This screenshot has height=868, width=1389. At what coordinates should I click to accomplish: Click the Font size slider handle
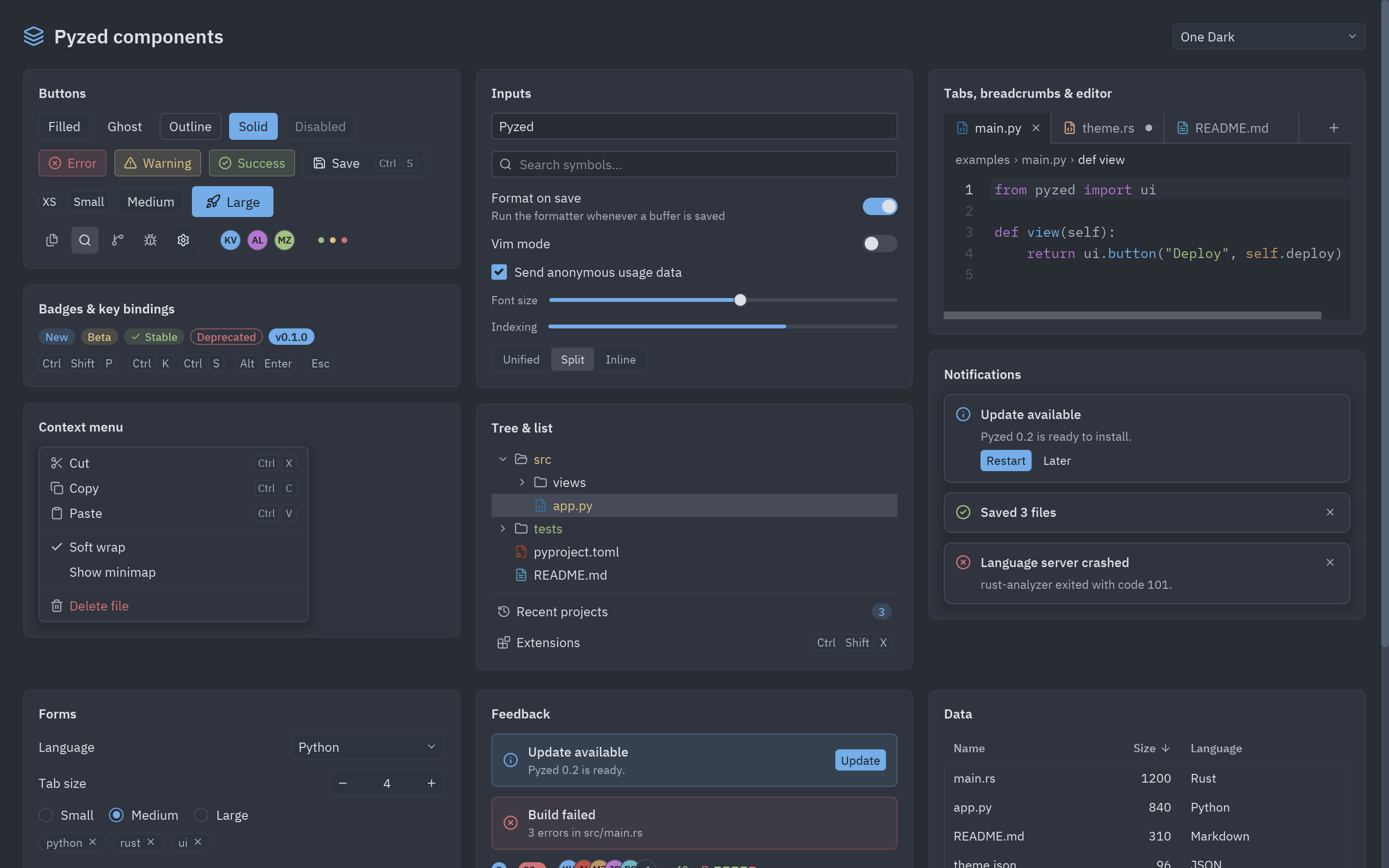click(x=740, y=299)
